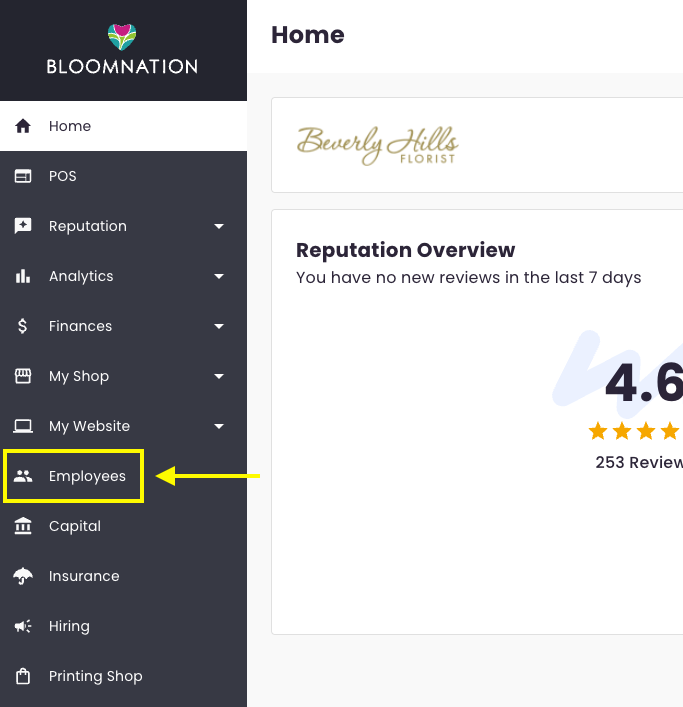
Task: Expand the My Shop submenu arrow
Action: [x=219, y=376]
